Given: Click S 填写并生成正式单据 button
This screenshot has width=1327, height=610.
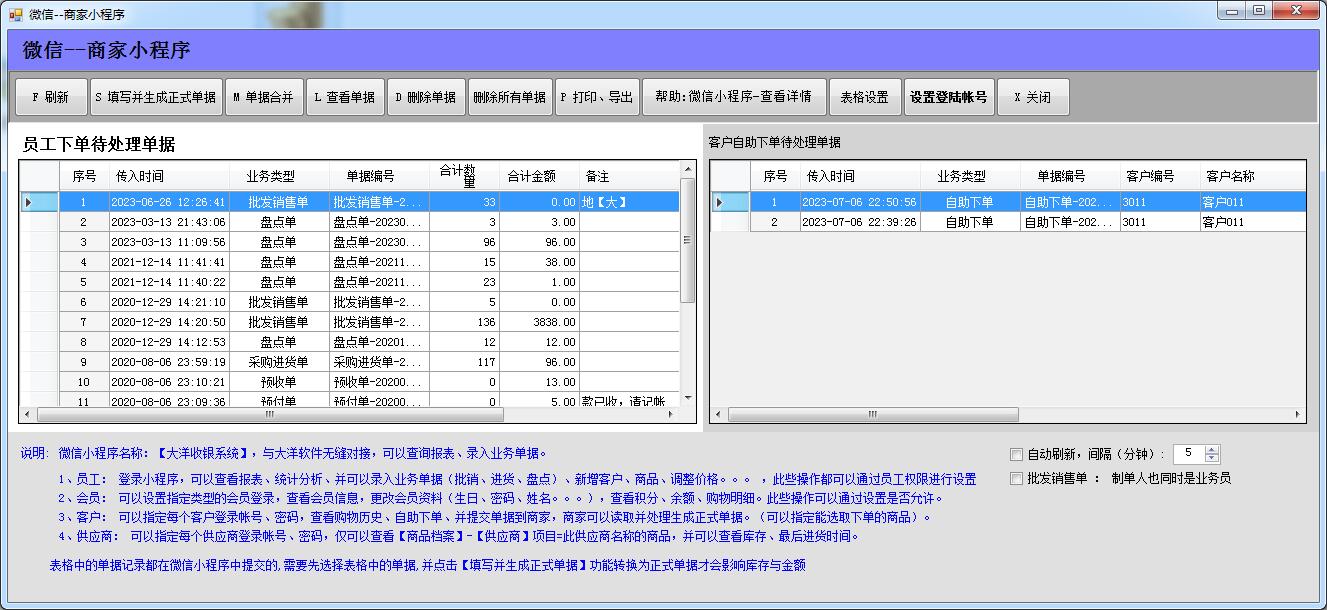Looking at the screenshot, I should [155, 97].
